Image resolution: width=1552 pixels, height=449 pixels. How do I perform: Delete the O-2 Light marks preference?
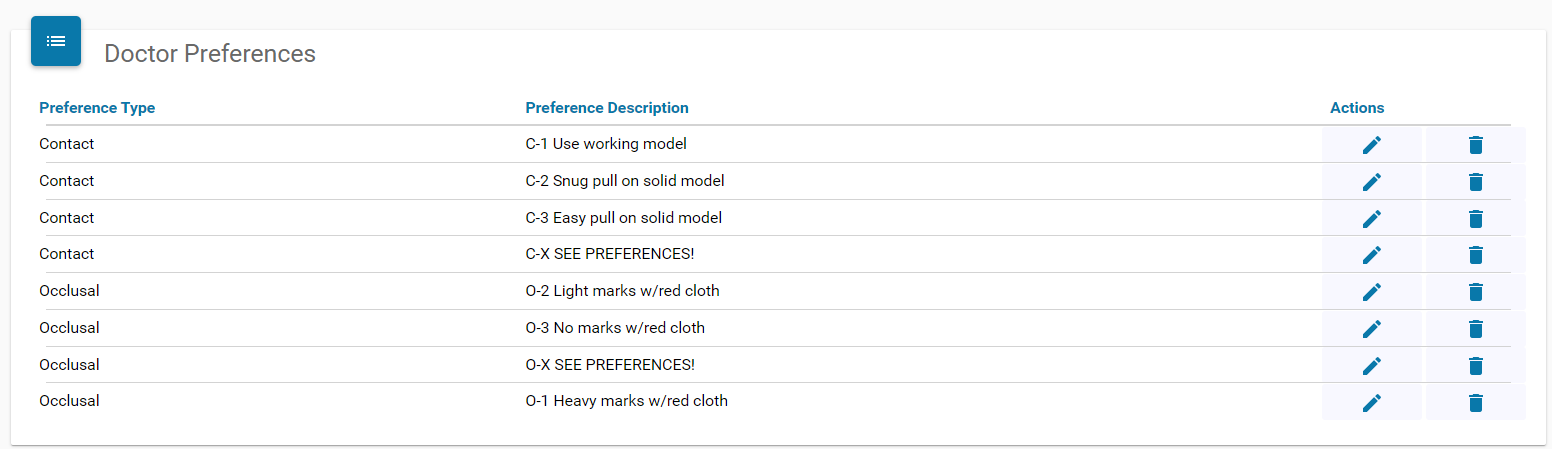pos(1475,292)
